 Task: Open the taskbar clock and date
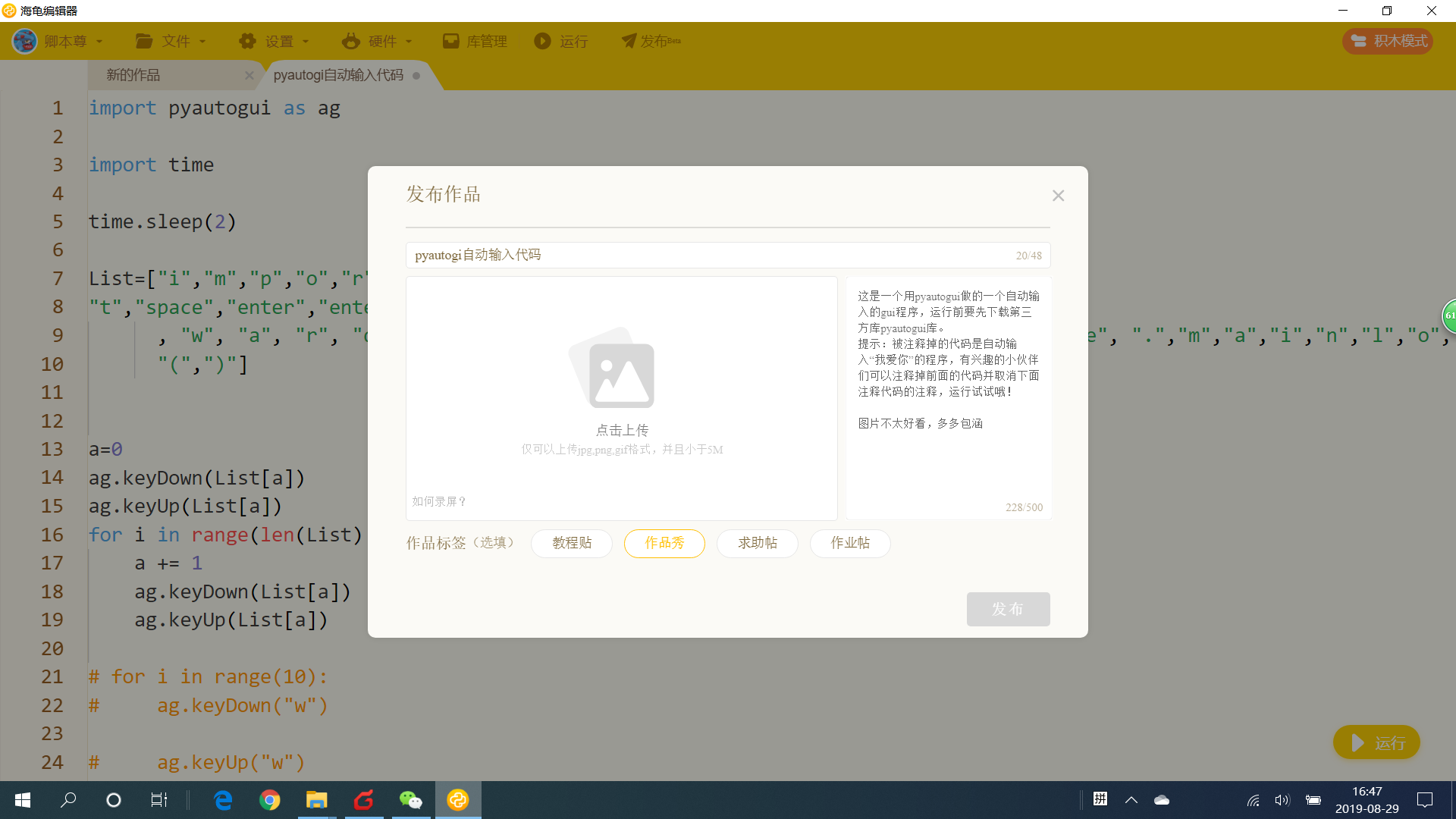(x=1367, y=800)
